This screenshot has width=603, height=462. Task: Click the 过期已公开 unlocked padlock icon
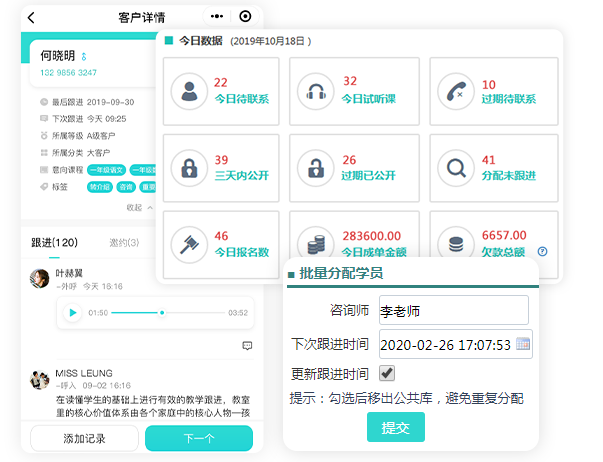click(x=317, y=168)
